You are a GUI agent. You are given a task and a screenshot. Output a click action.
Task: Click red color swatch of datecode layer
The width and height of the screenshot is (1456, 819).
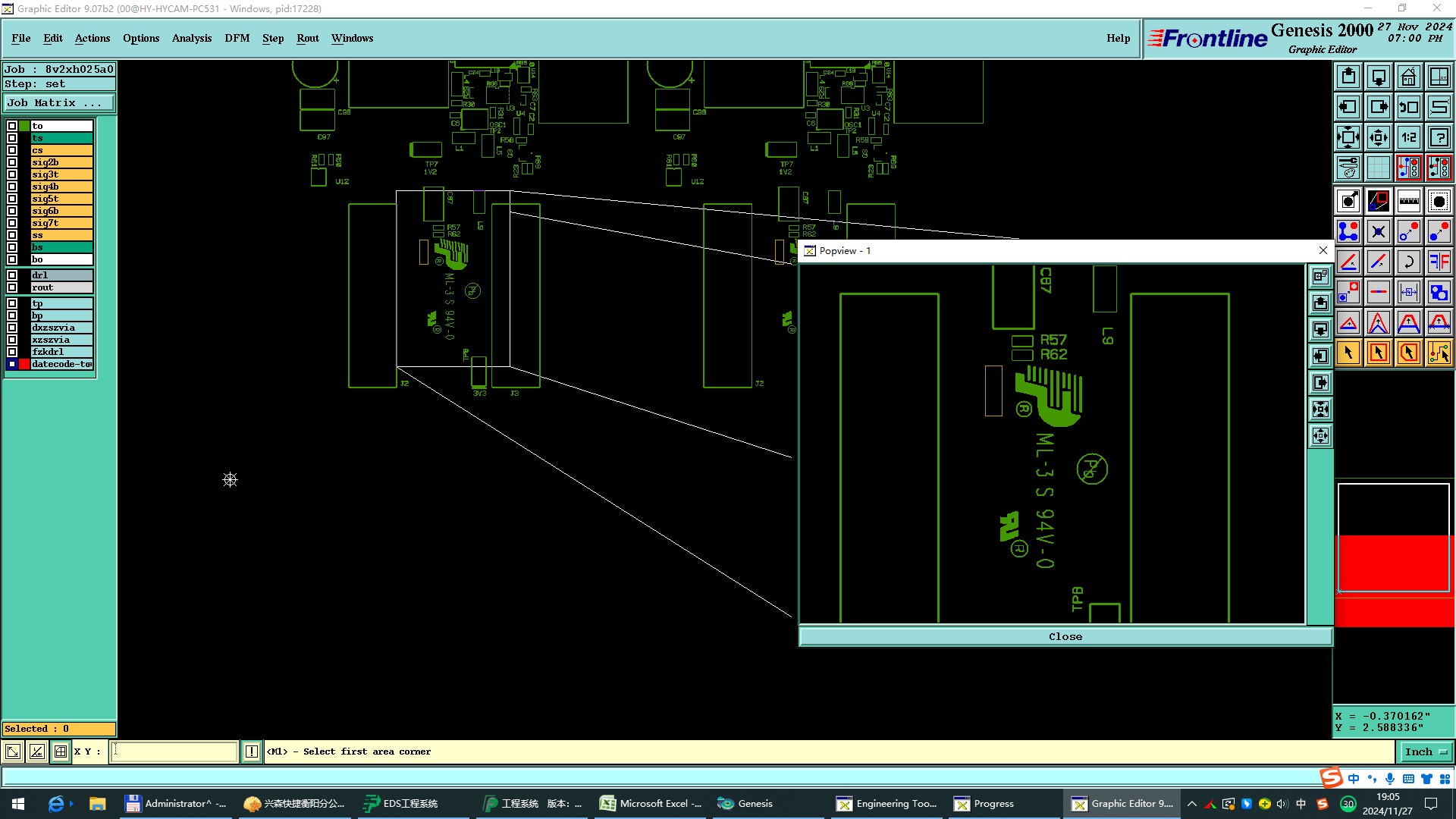[x=24, y=364]
